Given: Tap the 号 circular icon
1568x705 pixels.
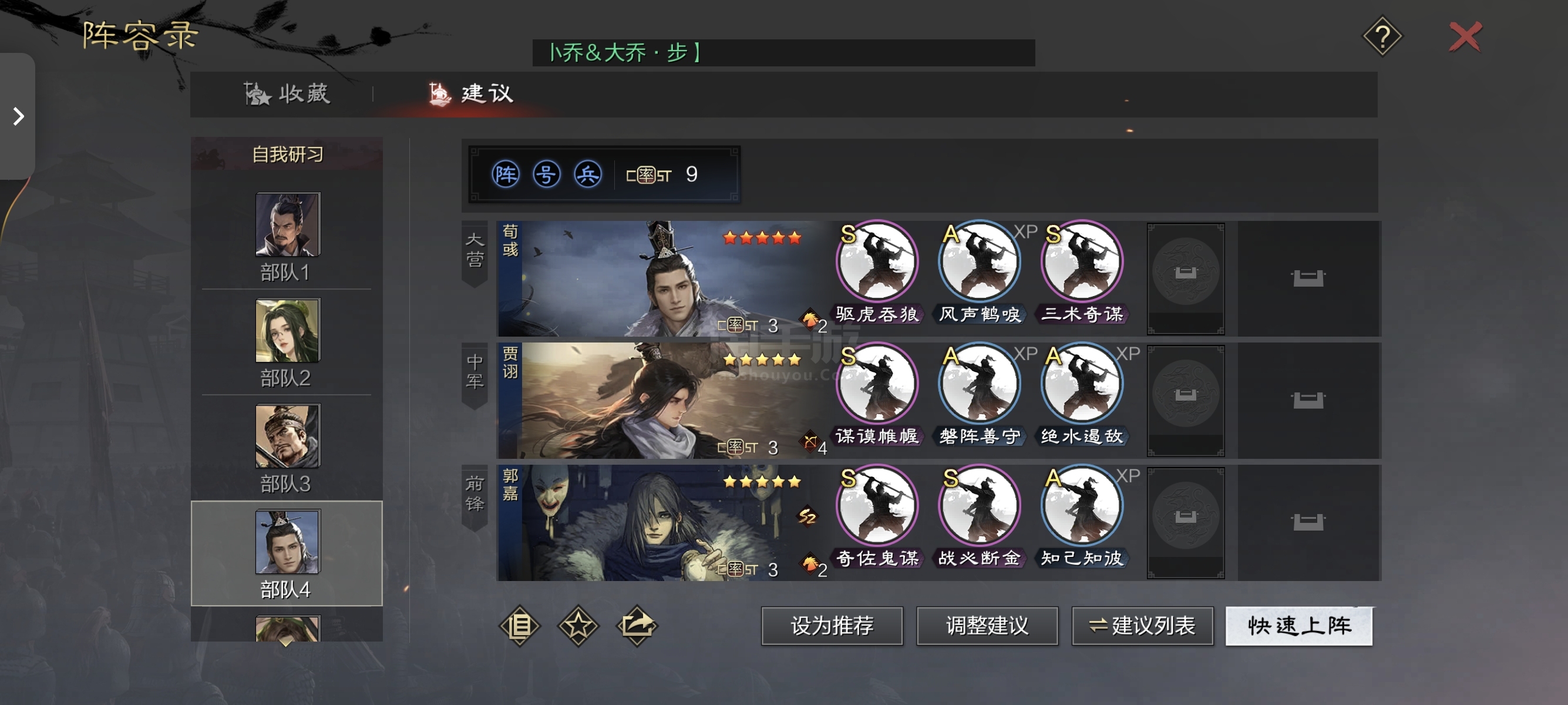Looking at the screenshot, I should tap(546, 174).
